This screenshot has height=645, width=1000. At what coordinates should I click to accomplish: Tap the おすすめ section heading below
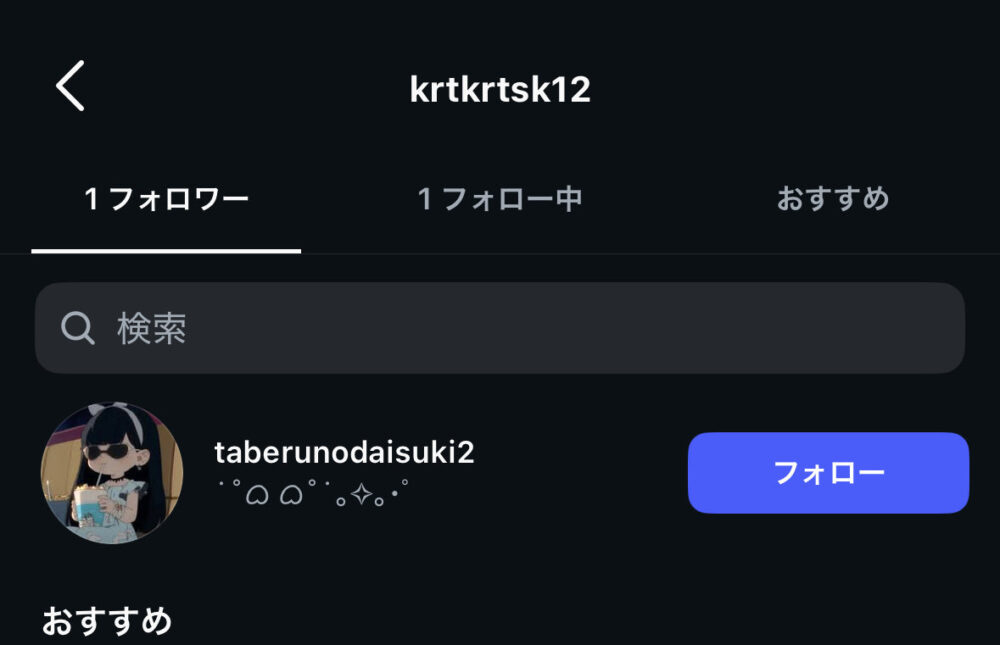pyautogui.click(x=107, y=621)
